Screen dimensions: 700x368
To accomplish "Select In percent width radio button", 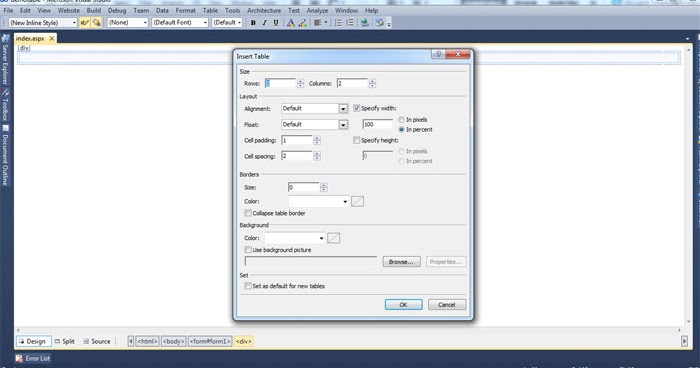I will (401, 130).
